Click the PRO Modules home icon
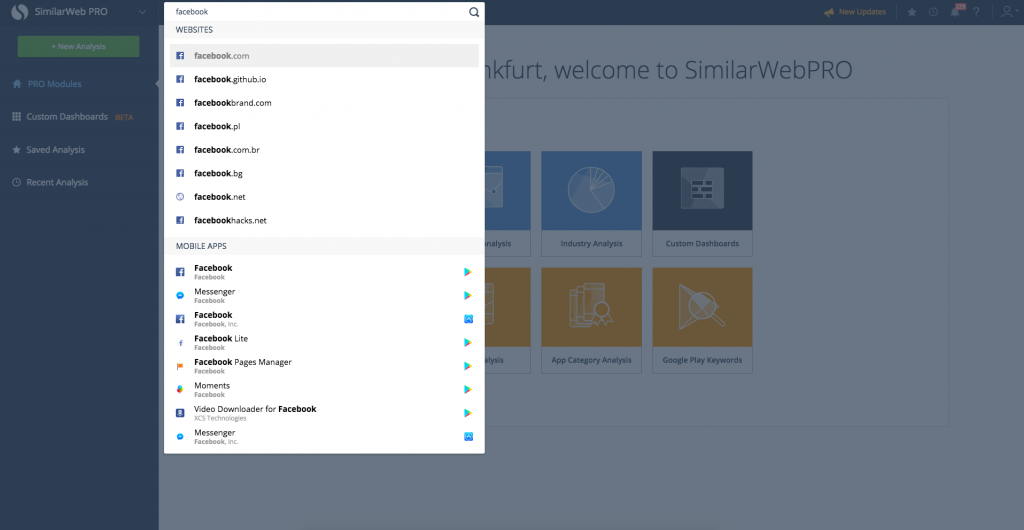This screenshot has width=1024, height=530. pyautogui.click(x=17, y=84)
